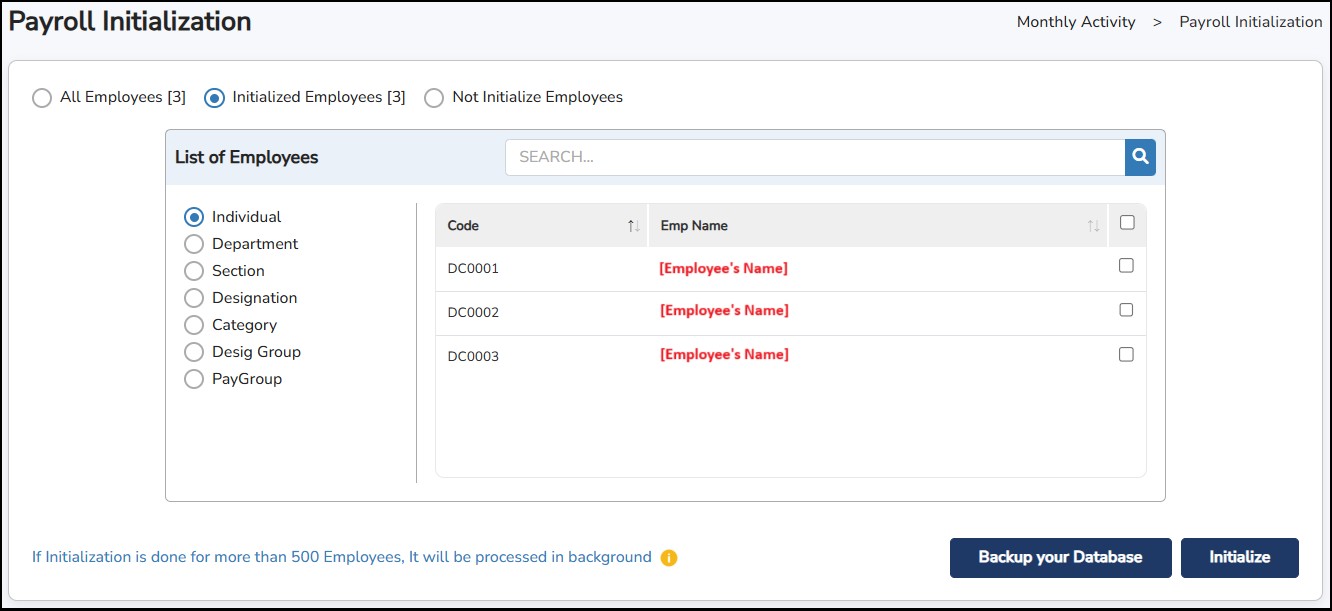Select the All Employees radio option
This screenshot has width=1332, height=611.
[x=42, y=98]
